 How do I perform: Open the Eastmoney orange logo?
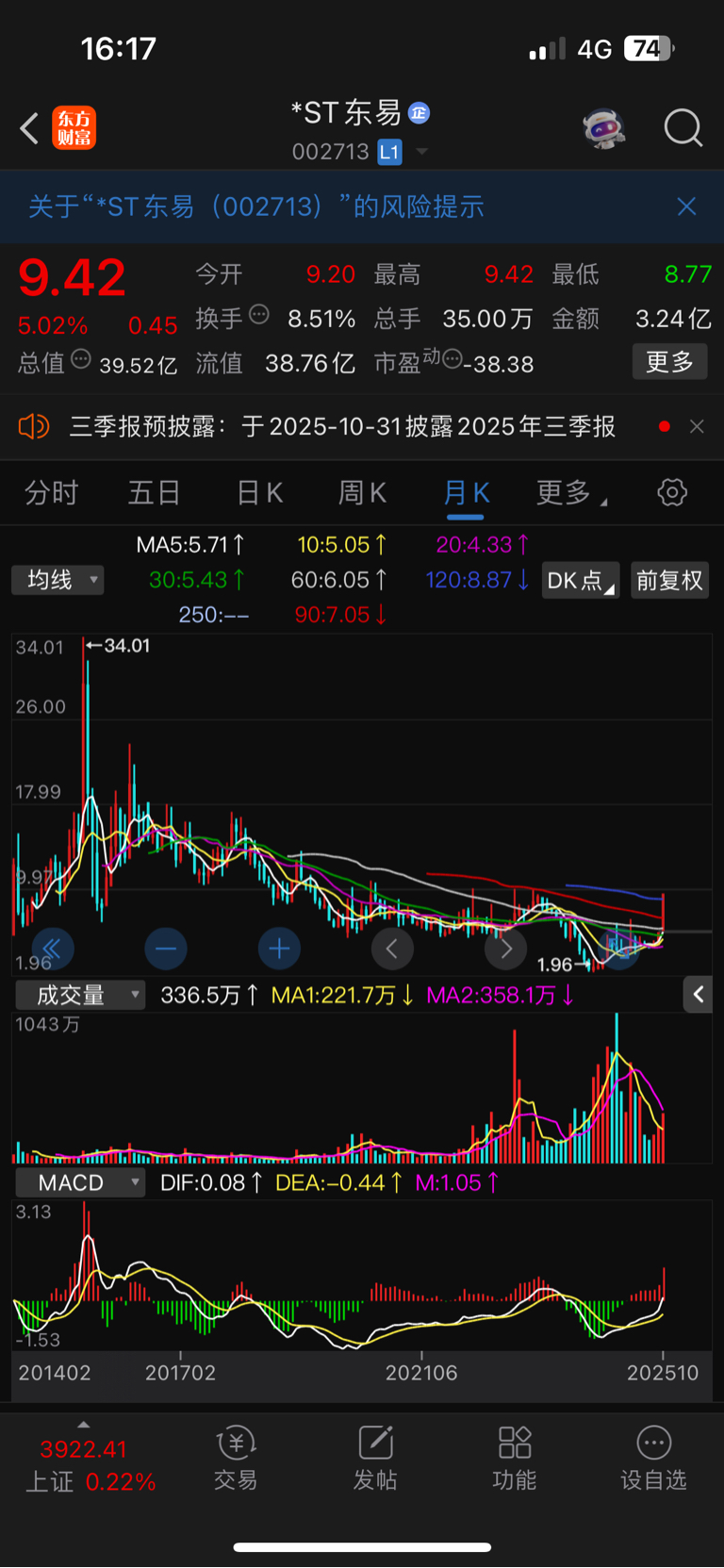click(x=74, y=128)
